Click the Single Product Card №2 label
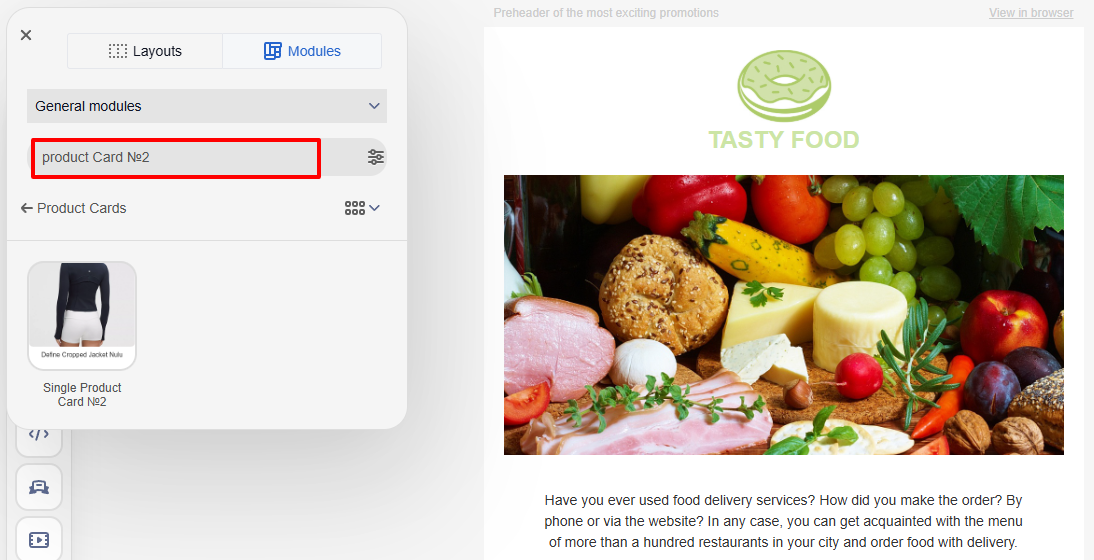1094x560 pixels. [x=82, y=395]
